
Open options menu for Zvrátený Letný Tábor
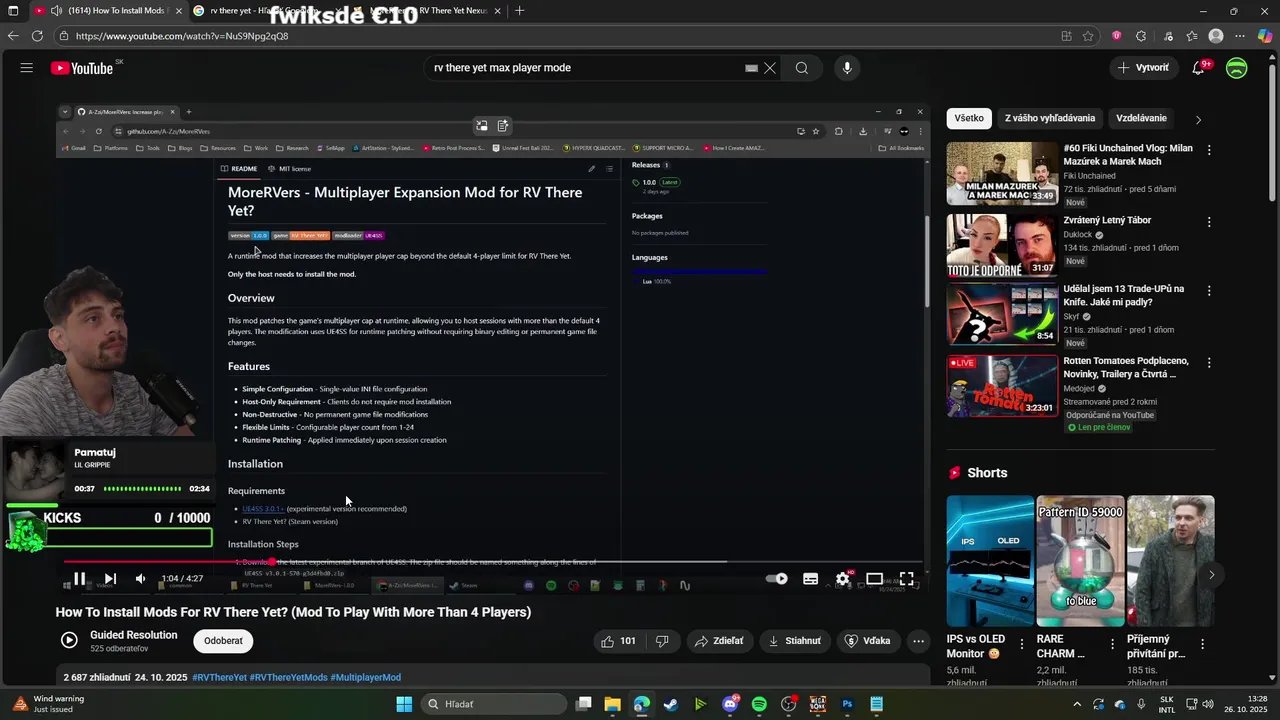(1209, 222)
